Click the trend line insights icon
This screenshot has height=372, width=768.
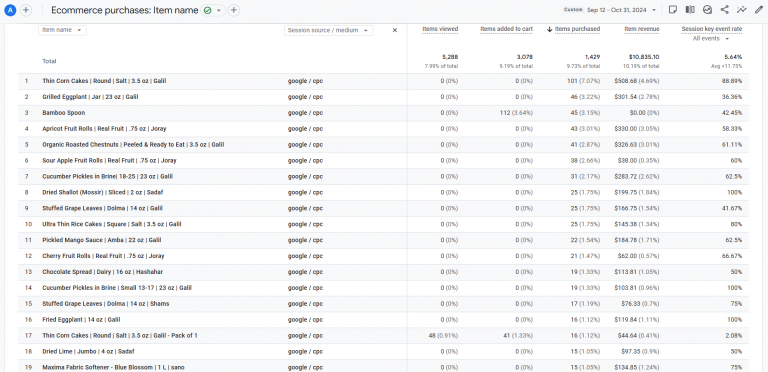(742, 10)
